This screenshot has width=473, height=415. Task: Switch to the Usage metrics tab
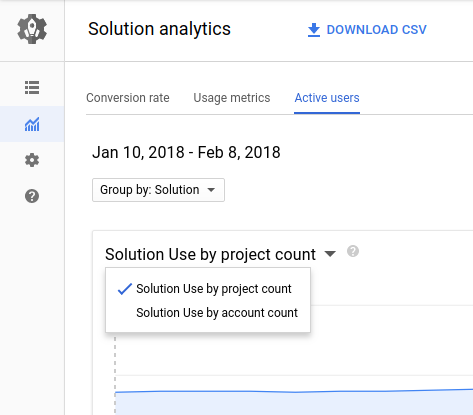tap(232, 98)
